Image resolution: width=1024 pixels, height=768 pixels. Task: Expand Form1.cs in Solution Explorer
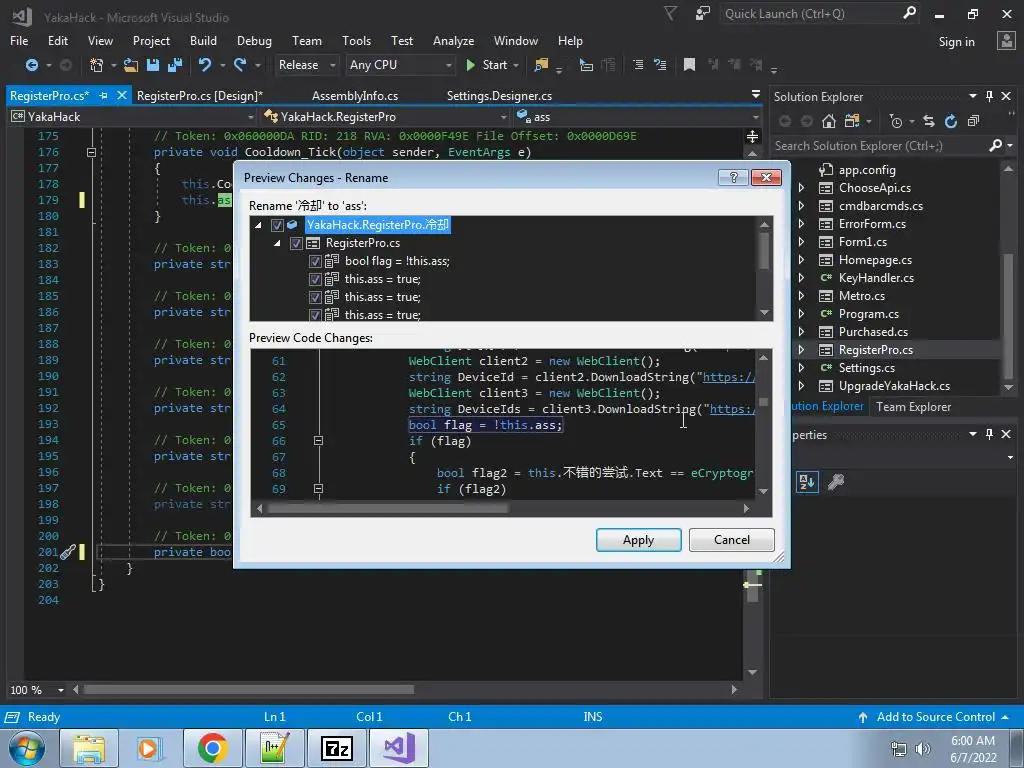pos(801,242)
